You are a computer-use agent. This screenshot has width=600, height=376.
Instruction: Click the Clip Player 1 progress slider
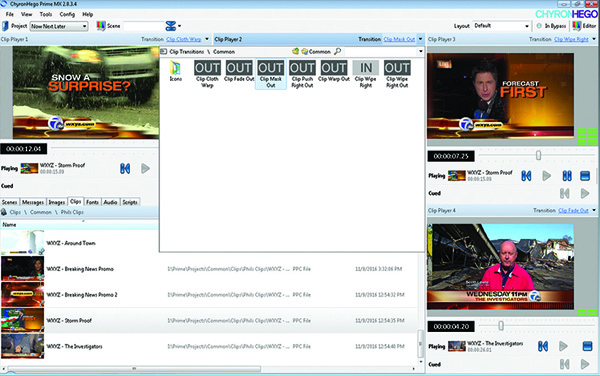point(104,148)
